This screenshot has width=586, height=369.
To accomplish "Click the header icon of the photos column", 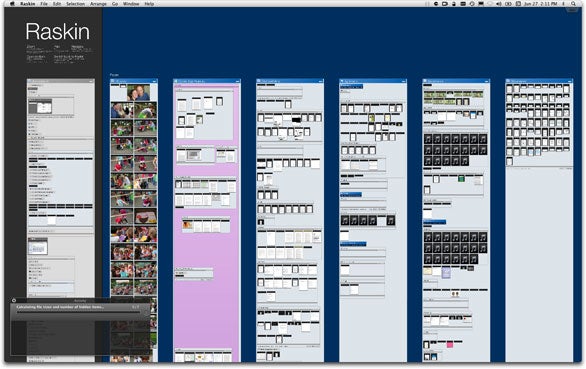I will [112, 81].
